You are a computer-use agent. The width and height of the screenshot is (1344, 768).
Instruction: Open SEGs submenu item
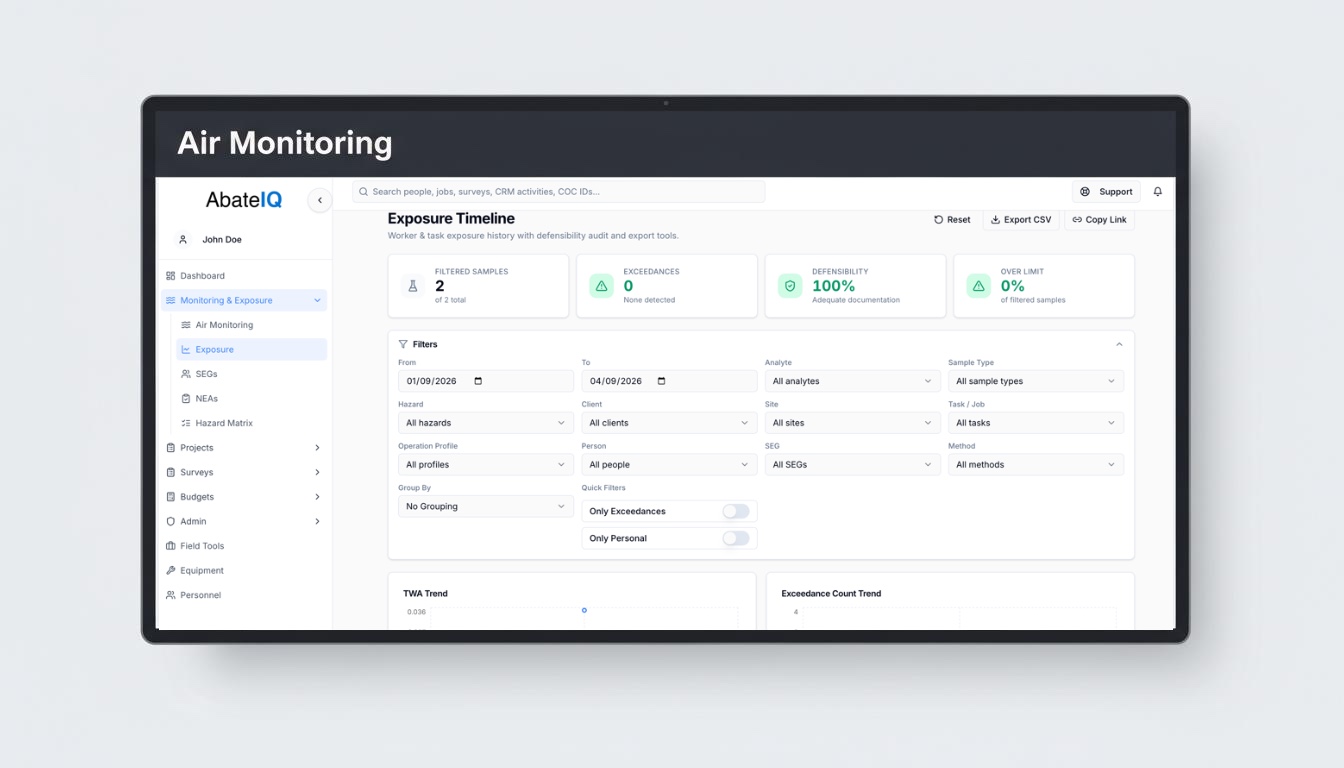tap(251, 374)
